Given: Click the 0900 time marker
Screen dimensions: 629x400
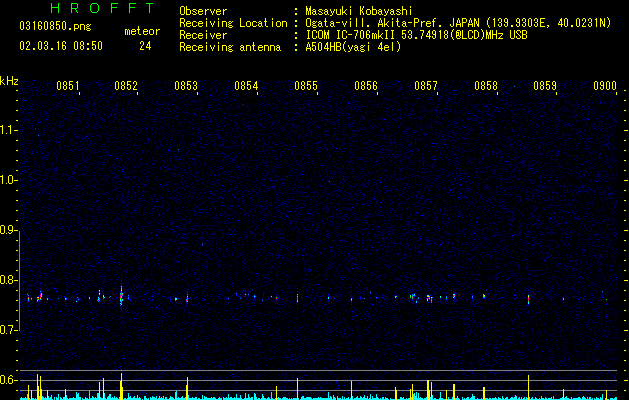Looking at the screenshot, I should [x=605, y=85].
